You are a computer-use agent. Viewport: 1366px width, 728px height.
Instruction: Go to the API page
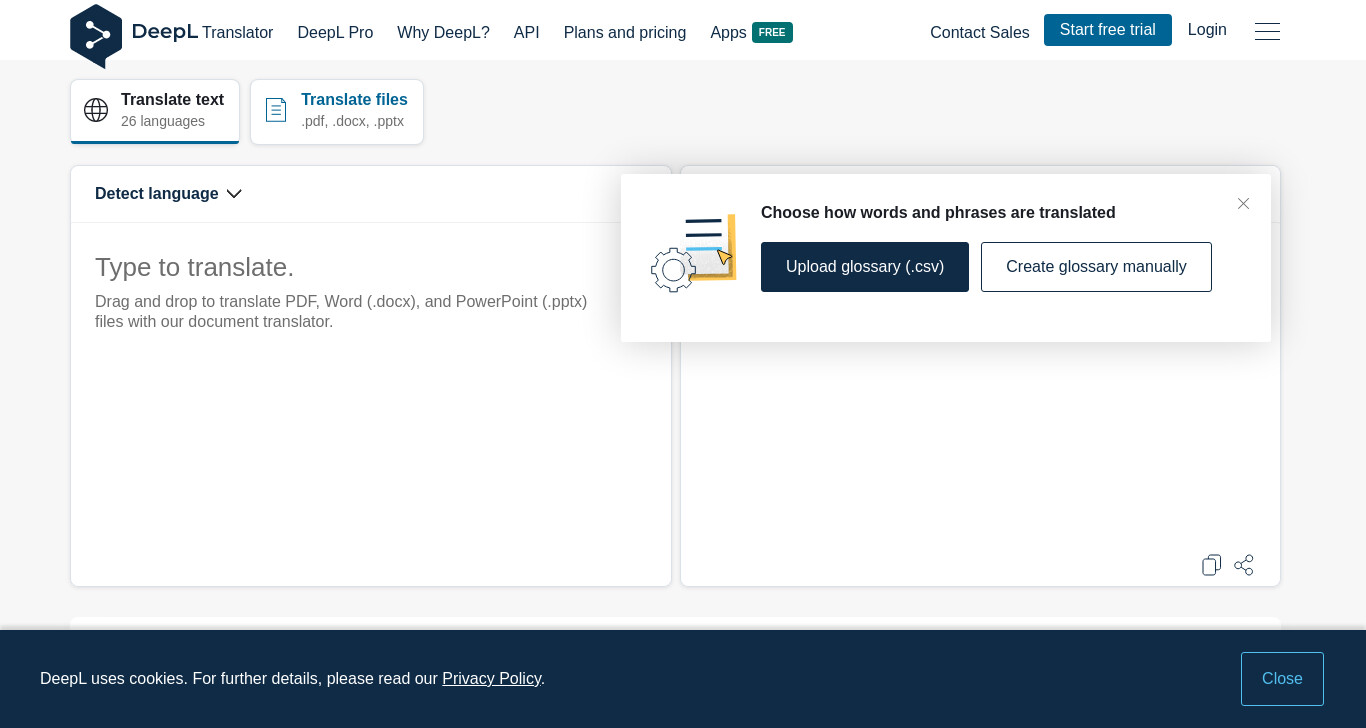(527, 32)
